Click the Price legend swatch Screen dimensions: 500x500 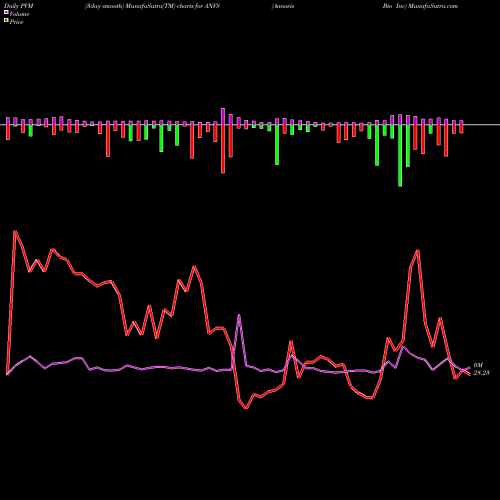[6, 21]
